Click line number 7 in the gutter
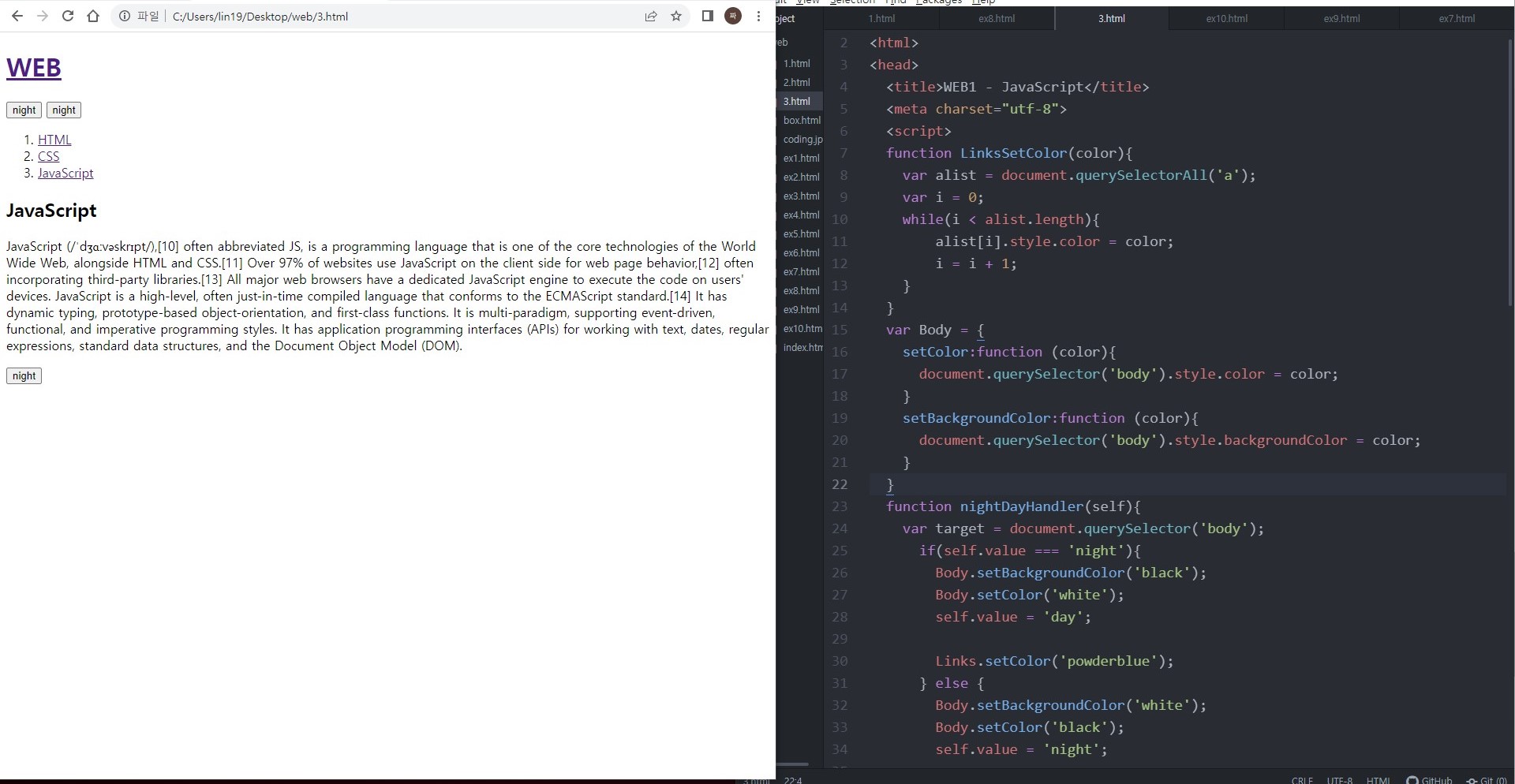 [844, 153]
